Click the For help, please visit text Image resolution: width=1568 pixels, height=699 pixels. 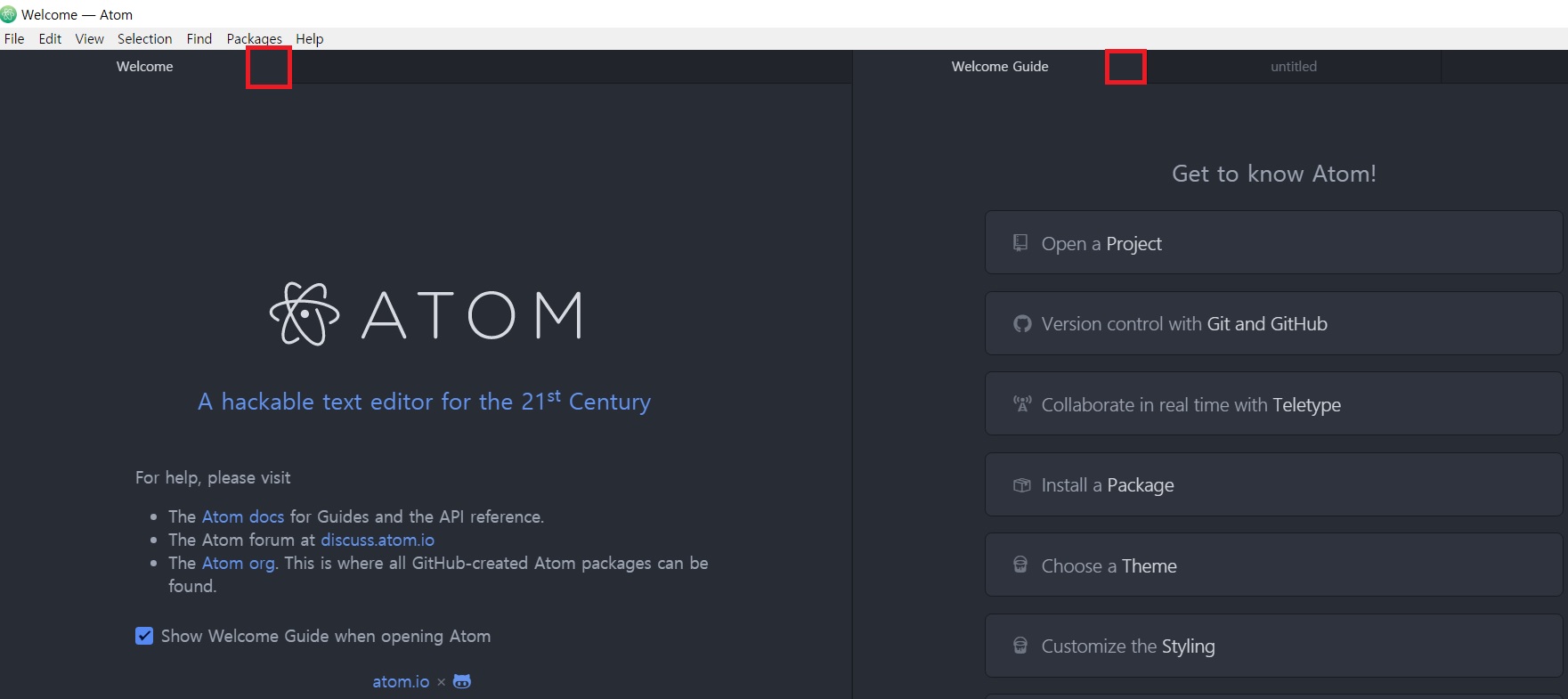tap(213, 477)
